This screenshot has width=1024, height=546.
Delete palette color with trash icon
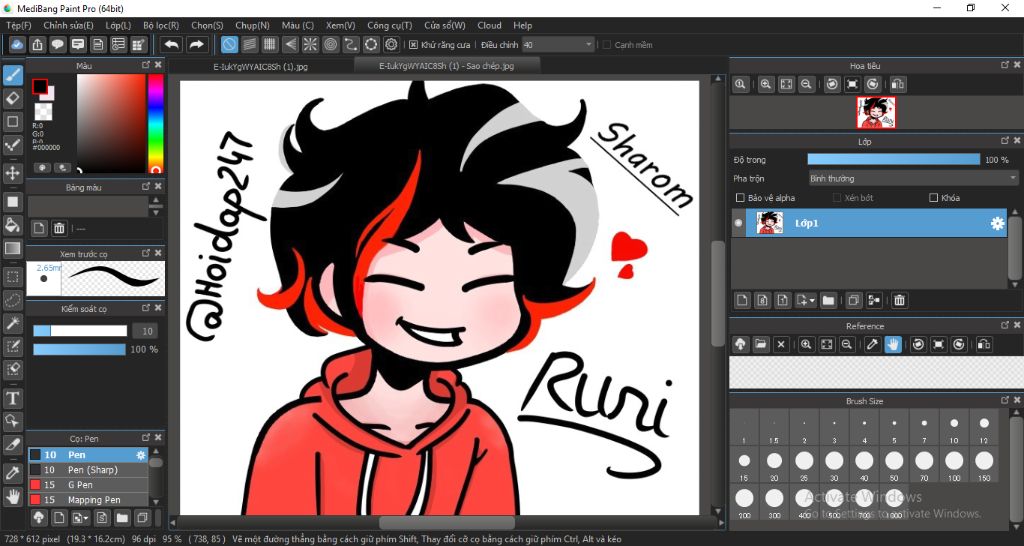pos(59,228)
